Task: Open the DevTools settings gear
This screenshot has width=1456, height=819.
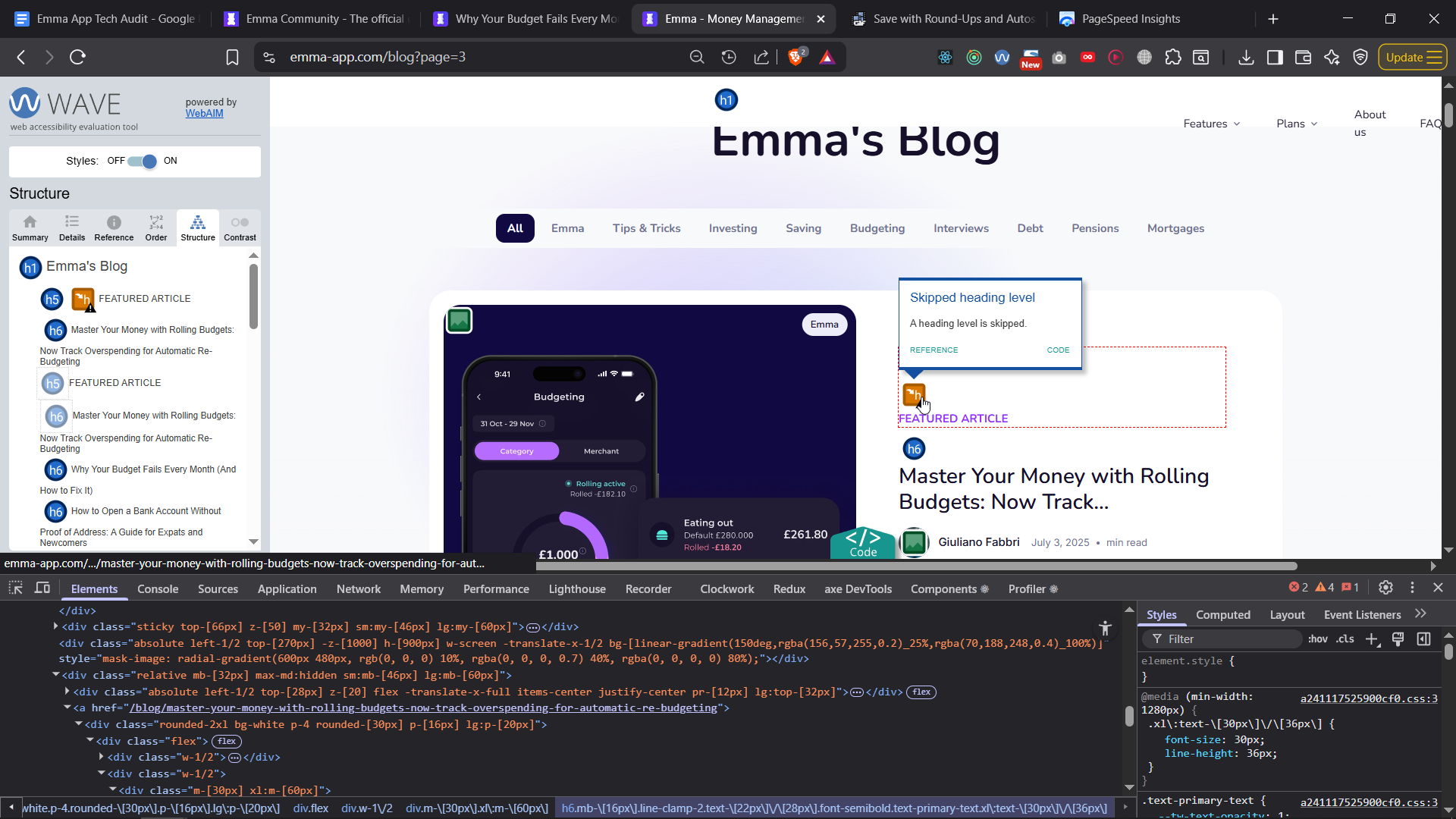Action: (1385, 588)
